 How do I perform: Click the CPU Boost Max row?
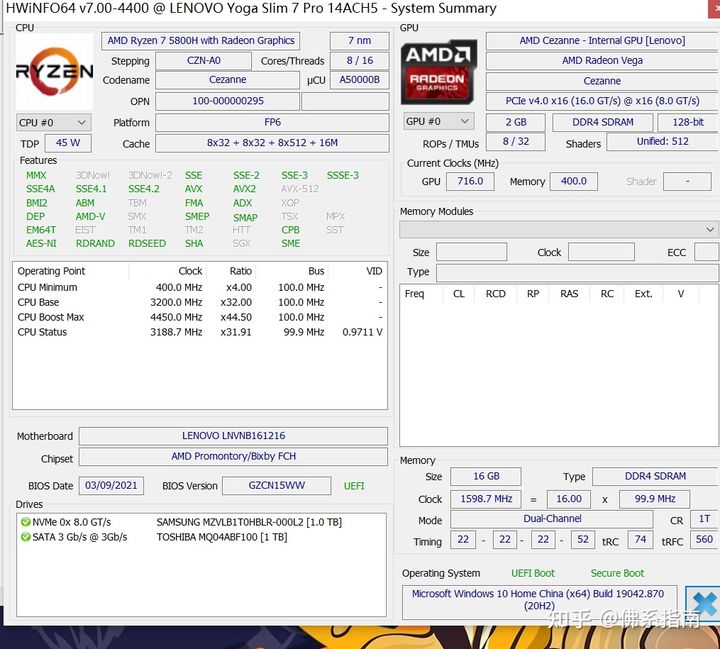click(200, 317)
